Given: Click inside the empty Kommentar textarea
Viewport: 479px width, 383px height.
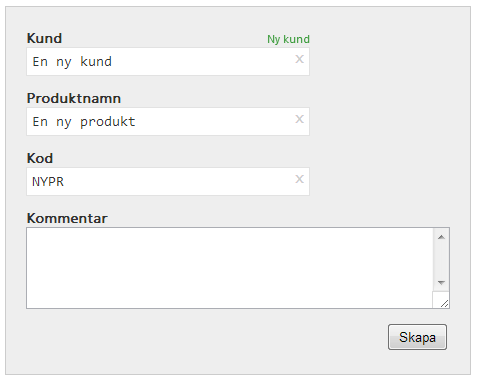Looking at the screenshot, I should (230, 268).
